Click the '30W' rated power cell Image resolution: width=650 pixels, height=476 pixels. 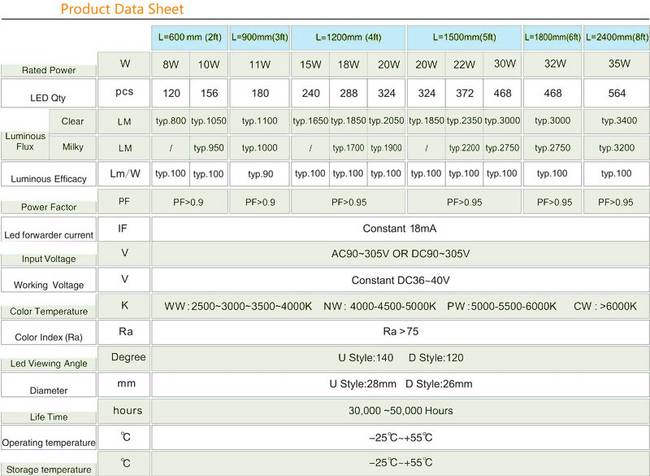pyautogui.click(x=502, y=64)
